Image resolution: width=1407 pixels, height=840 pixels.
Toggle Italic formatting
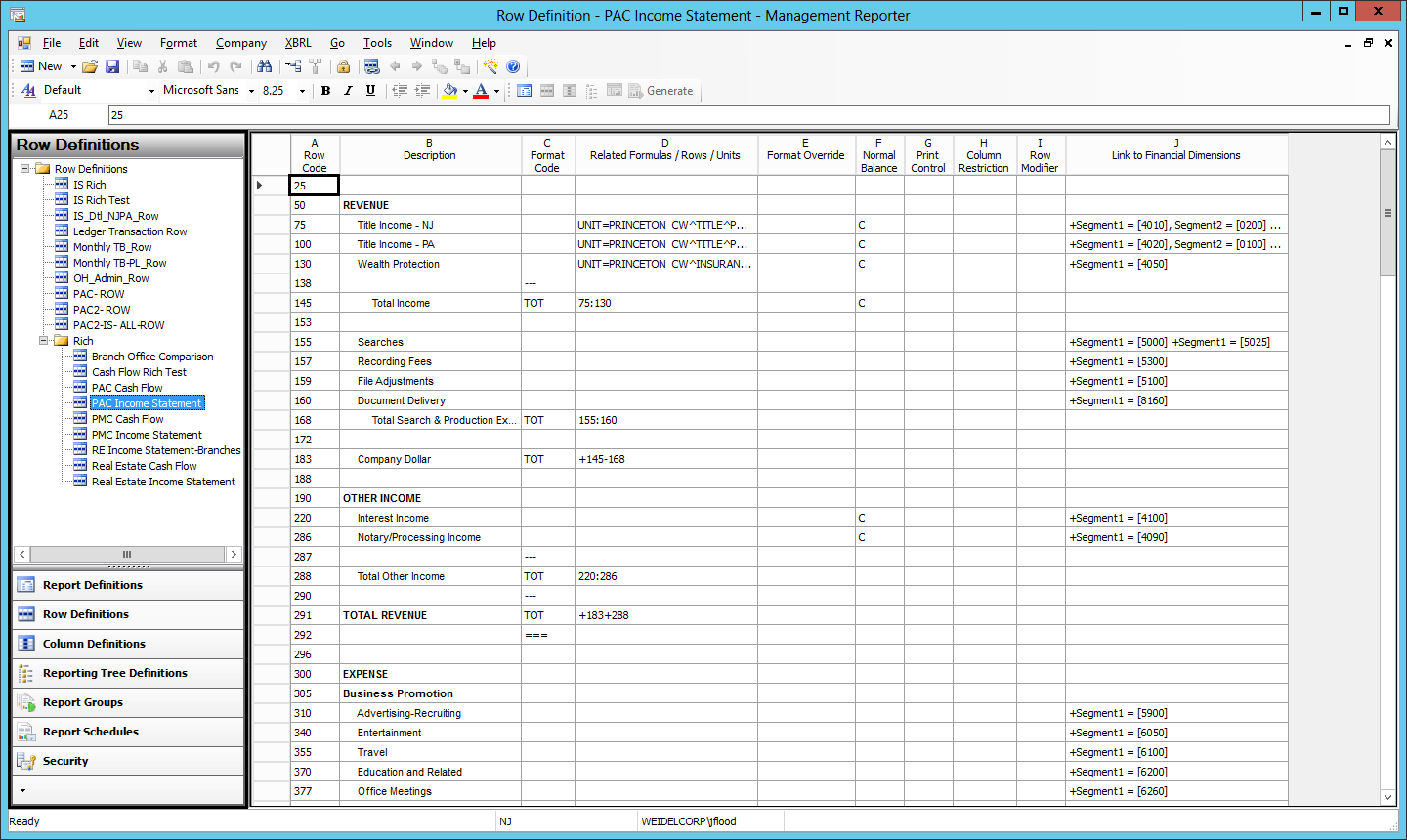348,91
